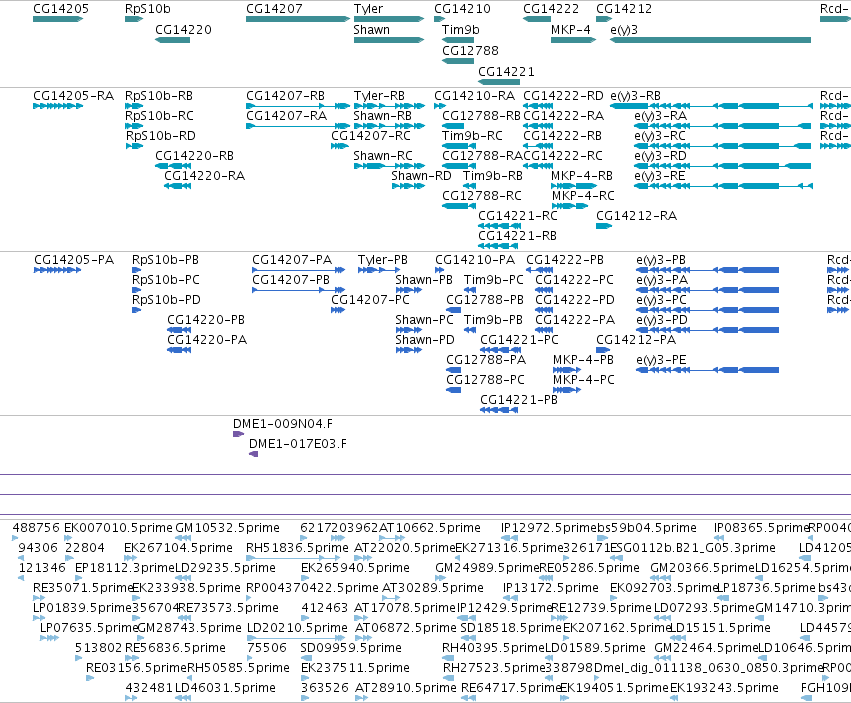Image resolution: width=851 pixels, height=703 pixels.
Task: Click transcript CG14222-RD
Action: pyautogui.click(x=563, y=96)
